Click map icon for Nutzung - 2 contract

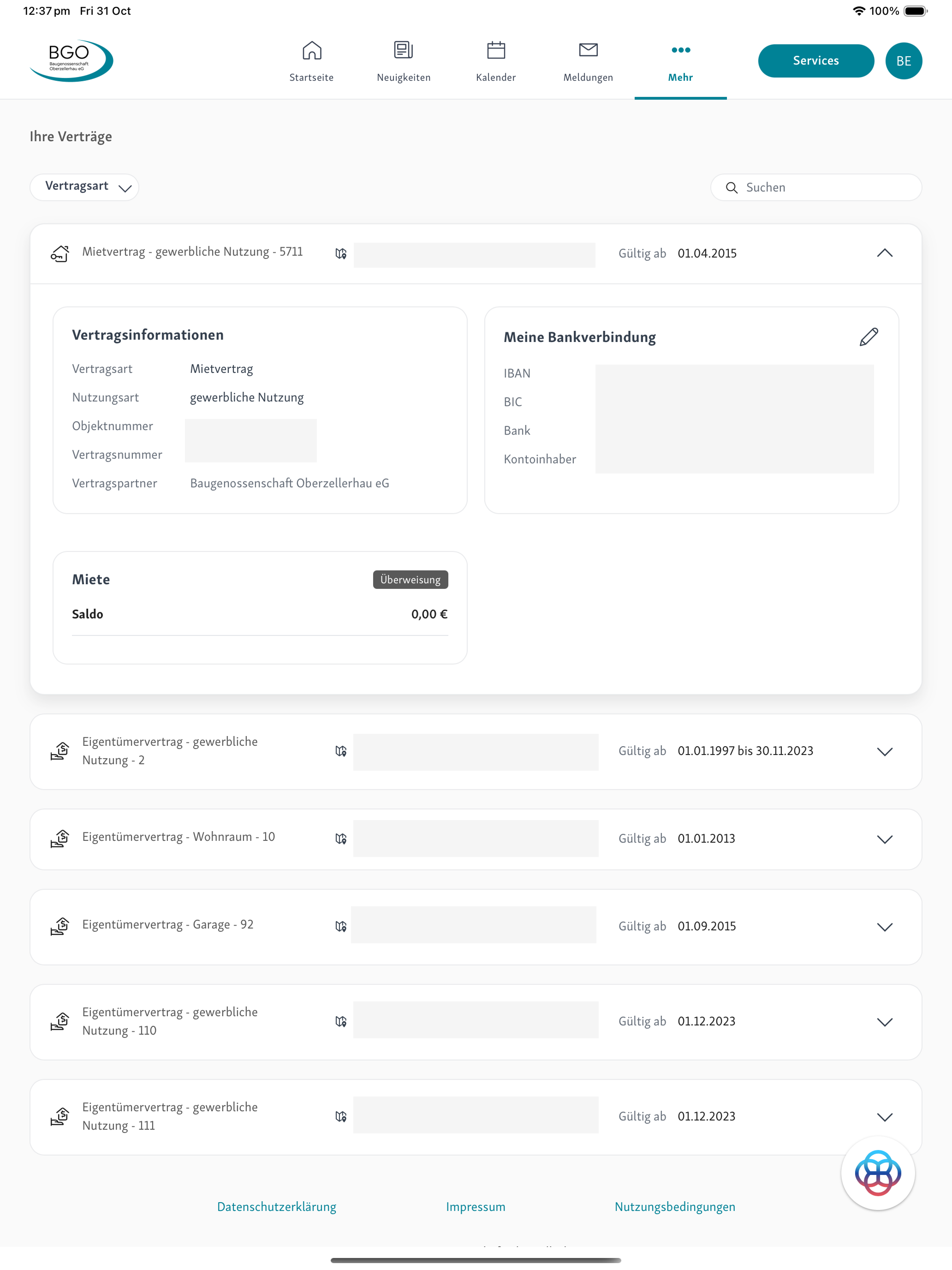tap(341, 751)
